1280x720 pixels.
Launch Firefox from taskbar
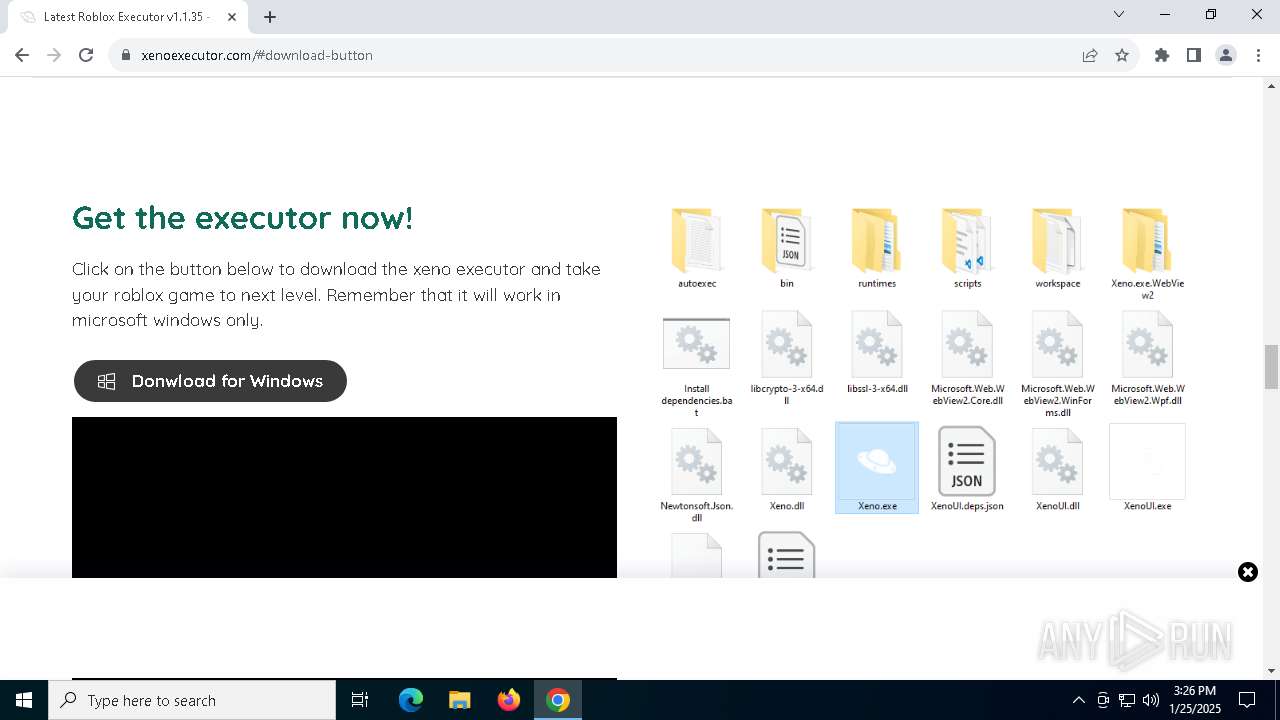pos(509,700)
